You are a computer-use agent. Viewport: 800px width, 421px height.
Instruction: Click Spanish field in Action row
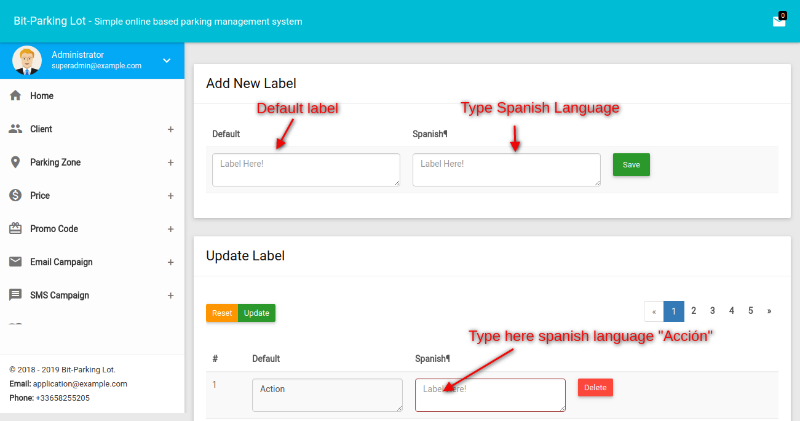tap(490, 395)
